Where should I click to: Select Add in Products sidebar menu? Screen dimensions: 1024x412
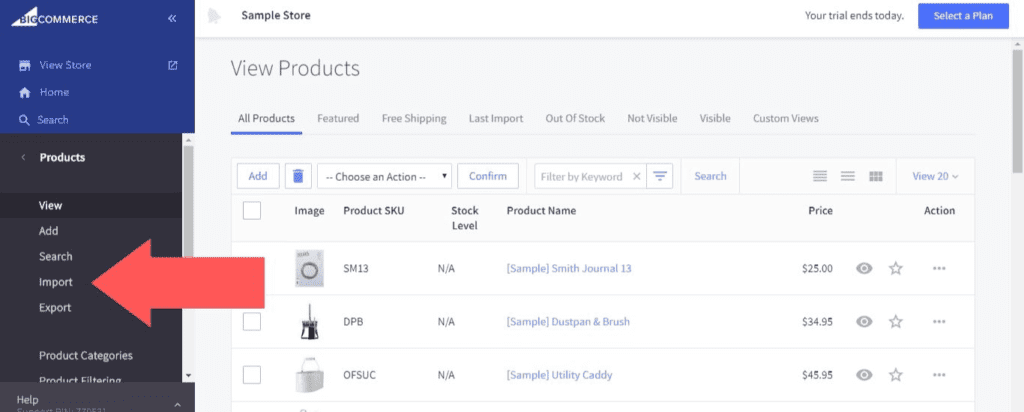[x=48, y=231]
